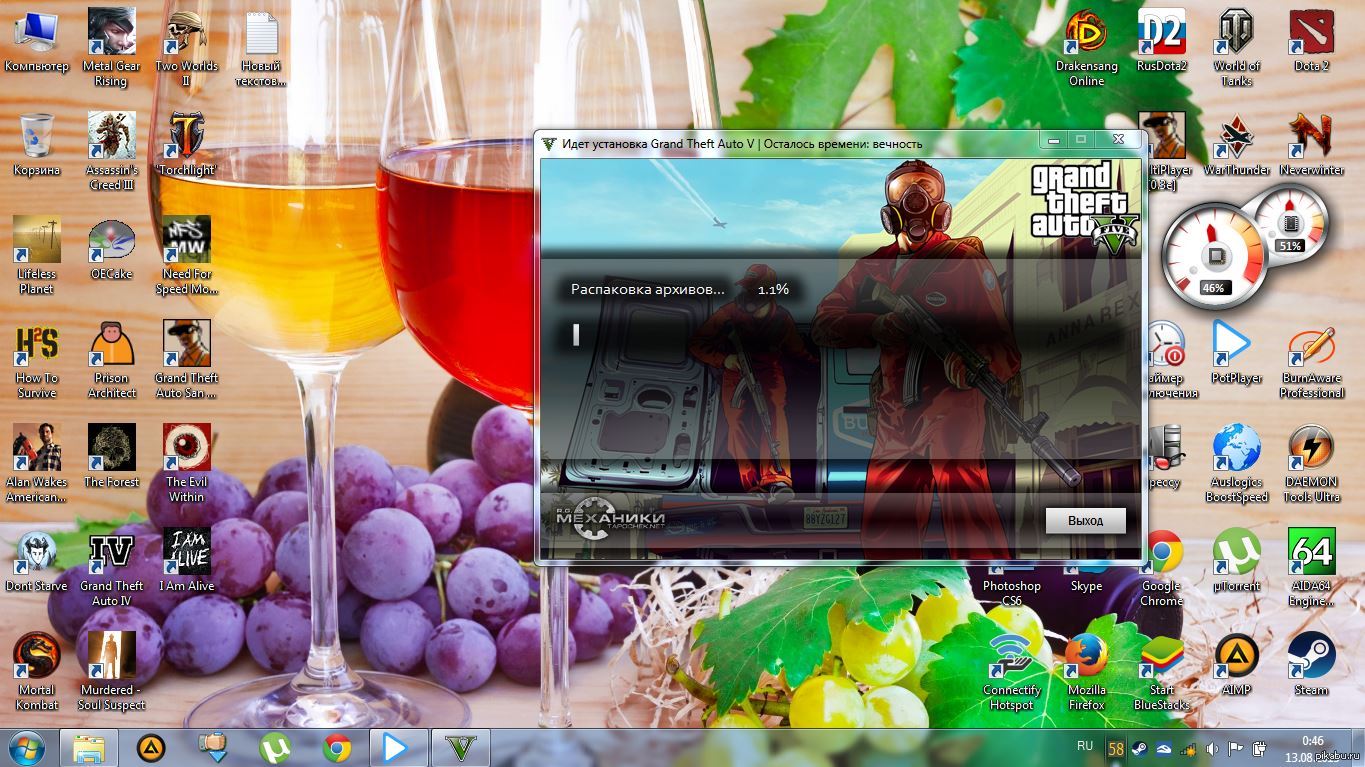This screenshot has height=767, width=1365.
Task: Select Neverwinter desktop shortcut
Action: tap(1311, 145)
